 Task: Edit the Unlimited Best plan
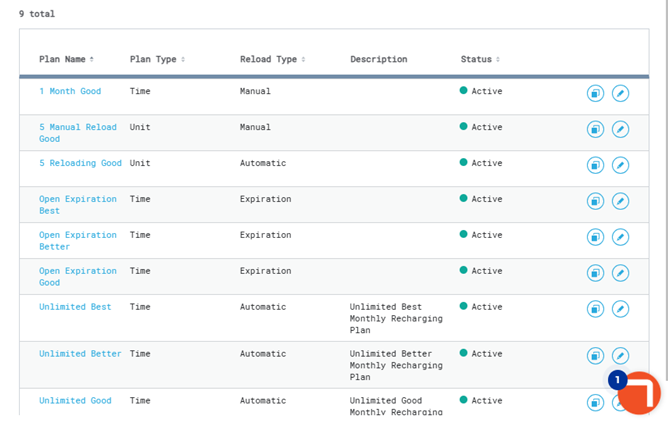620,309
